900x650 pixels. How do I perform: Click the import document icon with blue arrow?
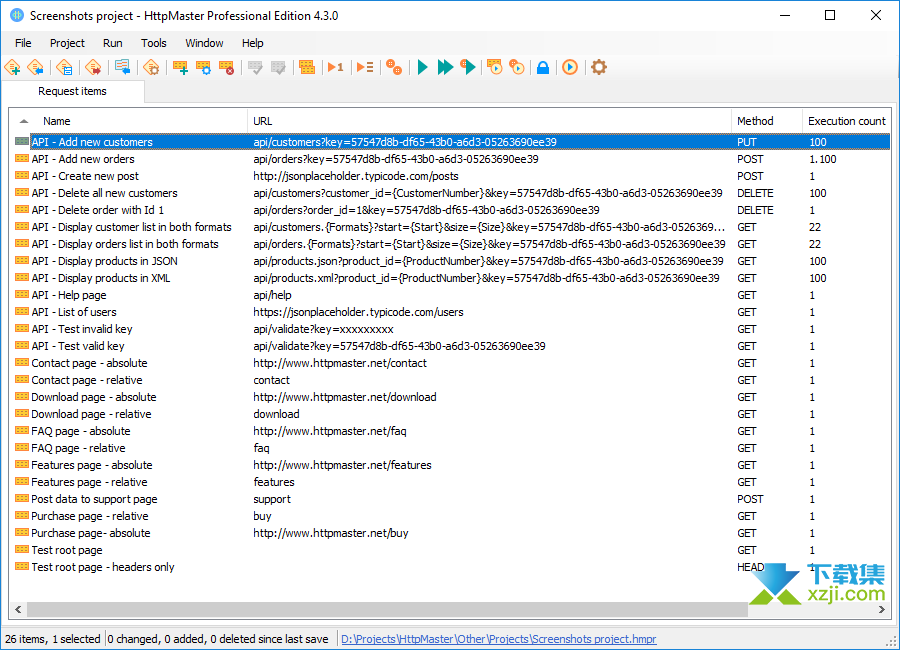coord(122,67)
